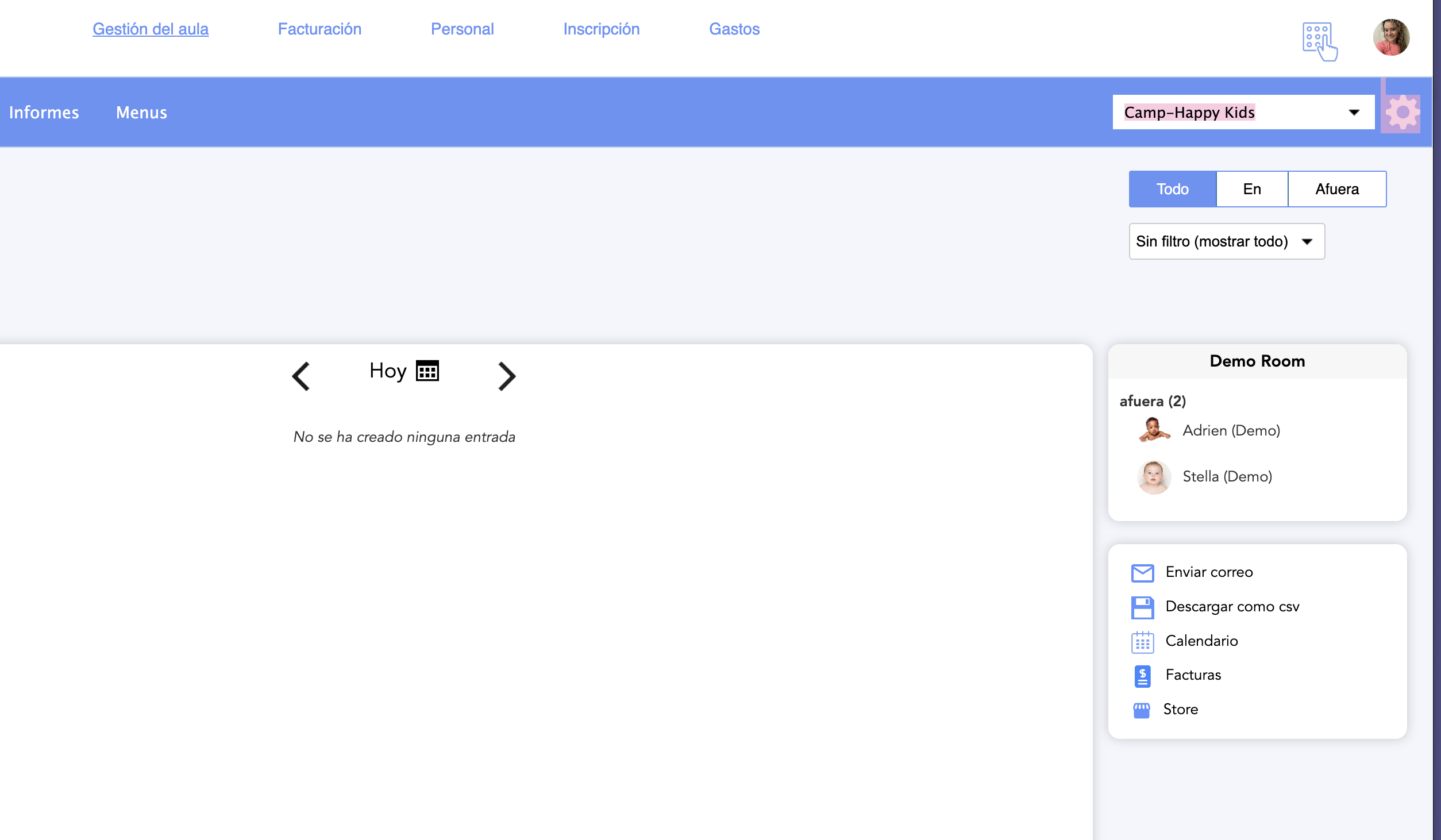Switch filter to En

pos(1252,189)
